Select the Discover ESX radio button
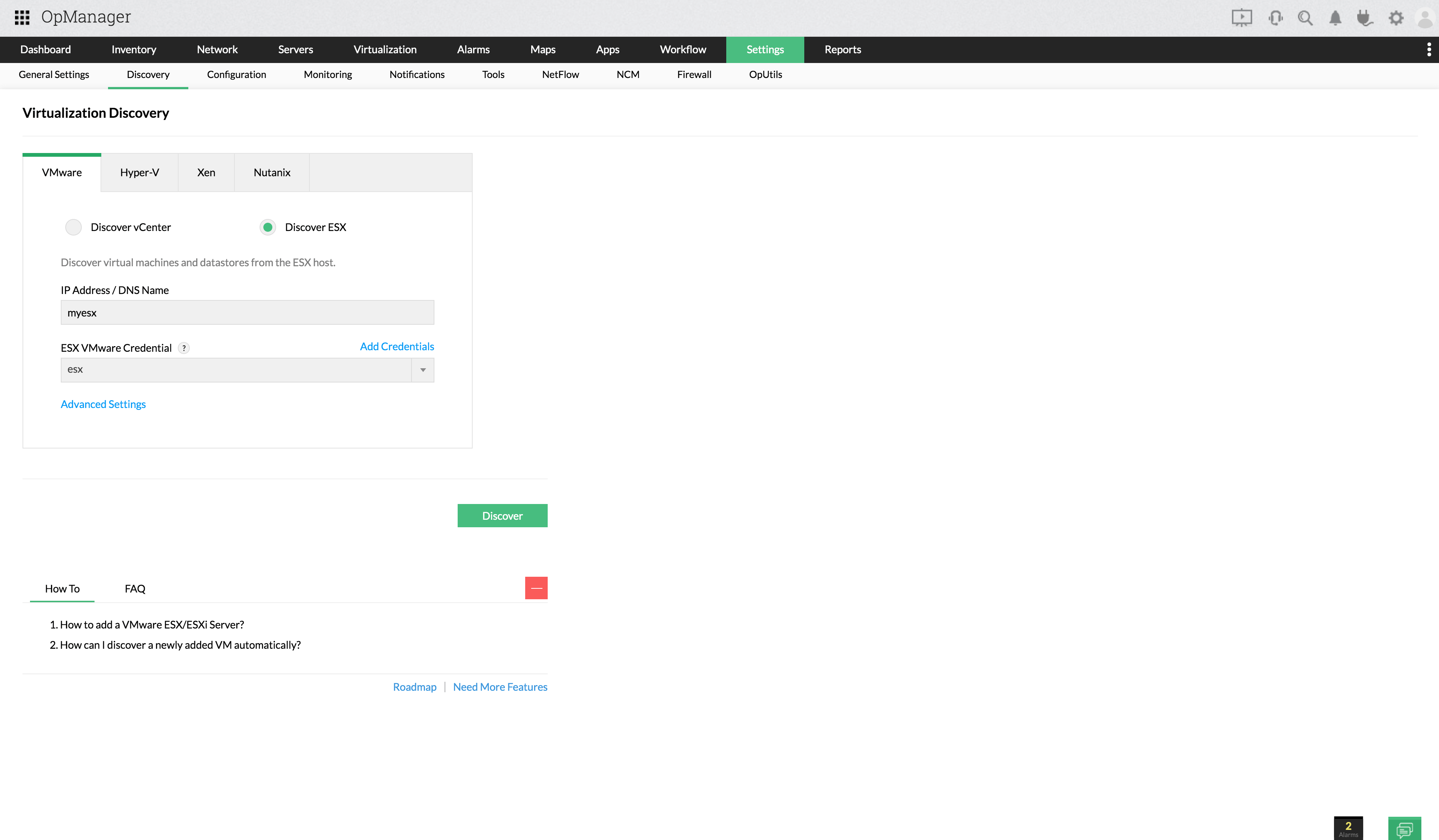Image resolution: width=1439 pixels, height=840 pixels. point(267,227)
